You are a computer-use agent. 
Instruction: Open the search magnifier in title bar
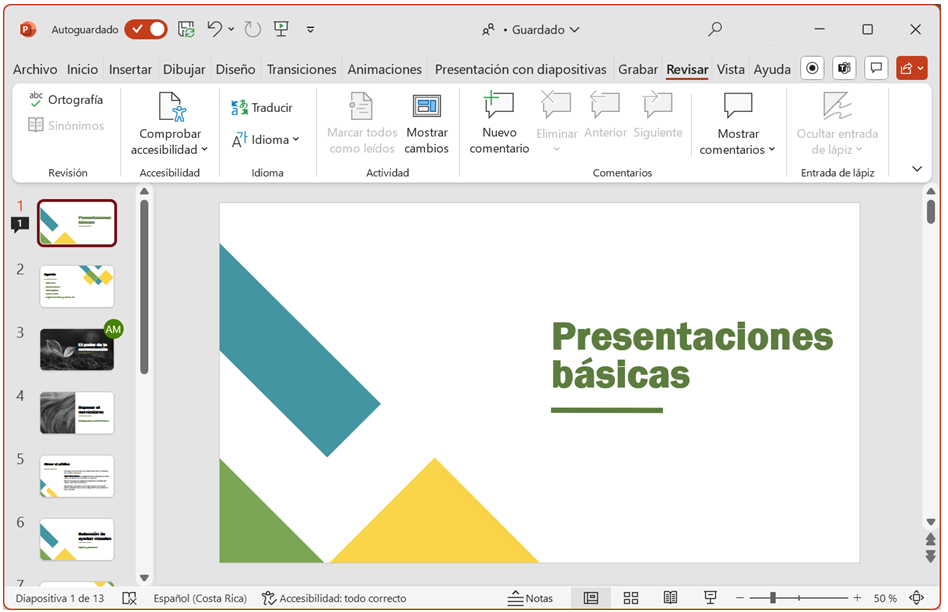pos(715,30)
